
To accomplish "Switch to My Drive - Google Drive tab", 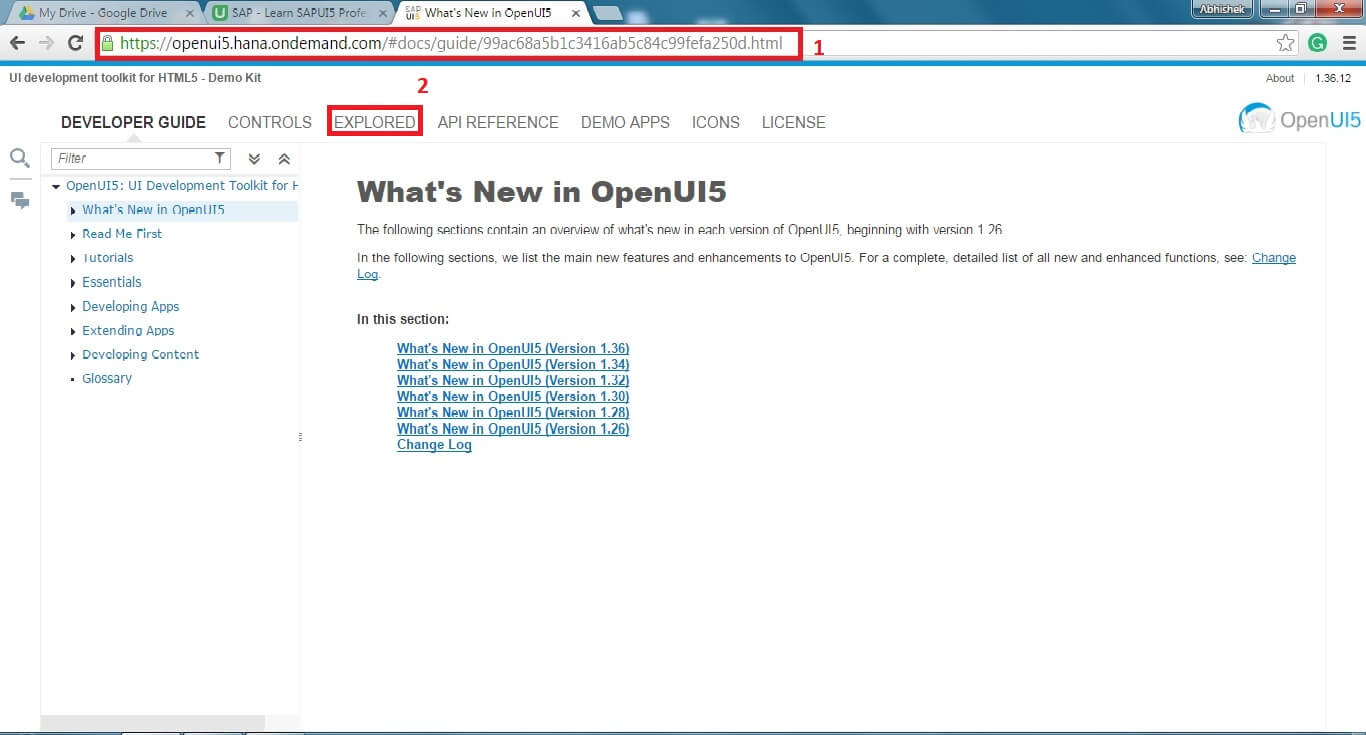I will (x=103, y=14).
